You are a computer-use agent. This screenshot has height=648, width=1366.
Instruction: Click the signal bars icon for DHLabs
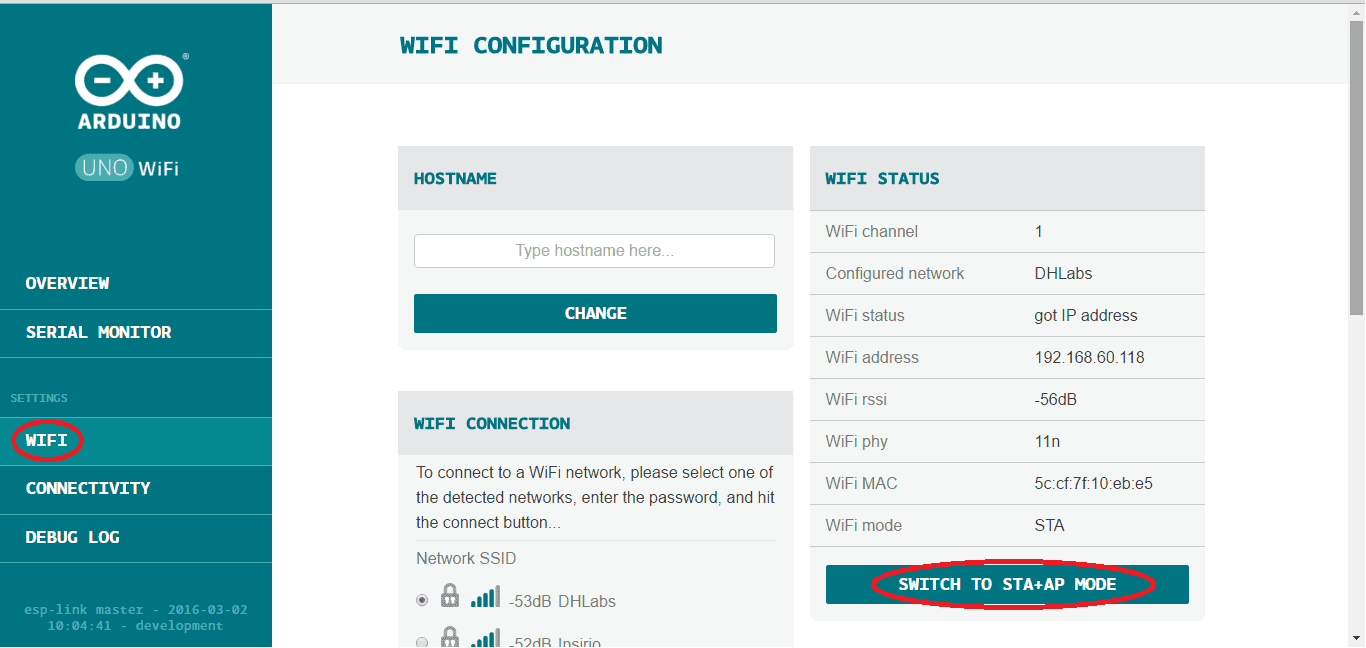[x=485, y=598]
